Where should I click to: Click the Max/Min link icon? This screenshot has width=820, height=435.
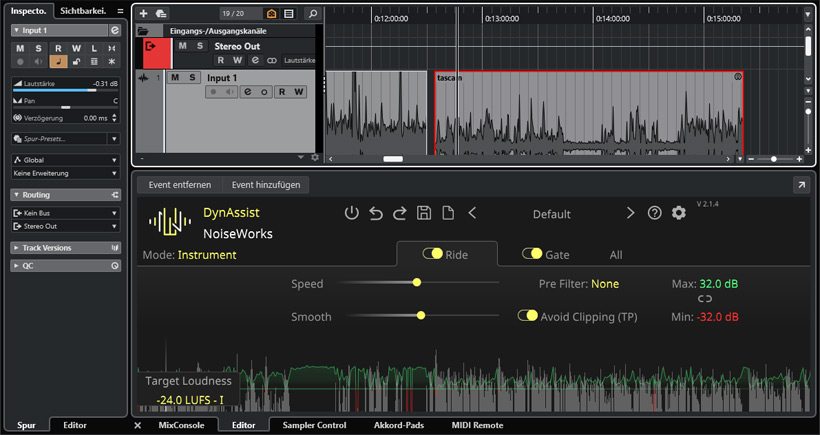705,299
